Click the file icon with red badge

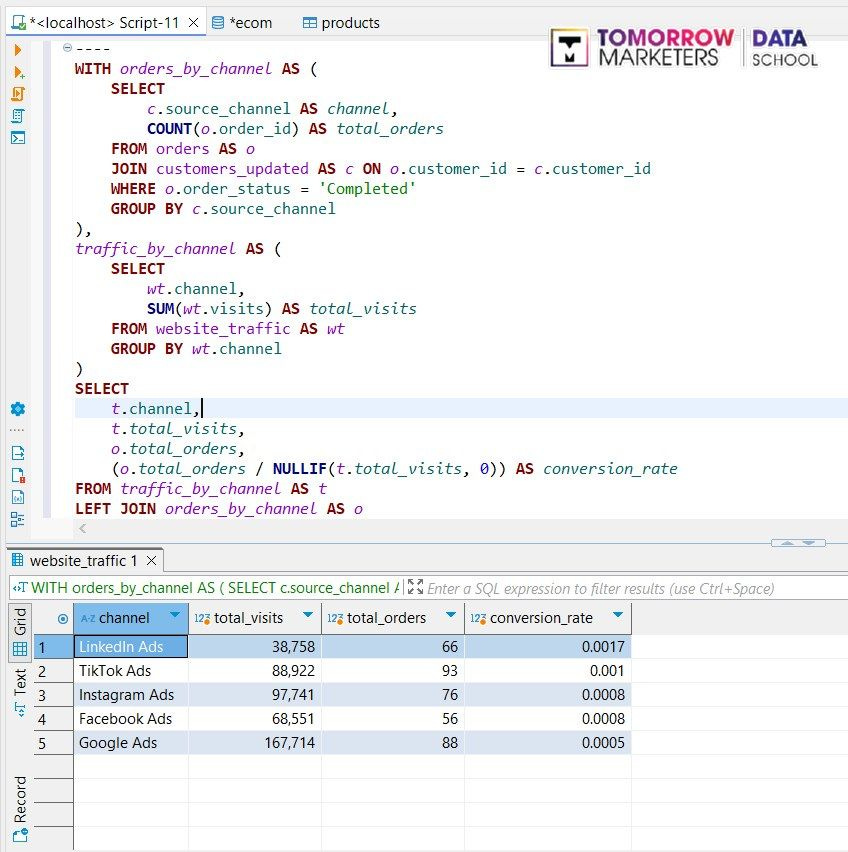click(17, 475)
